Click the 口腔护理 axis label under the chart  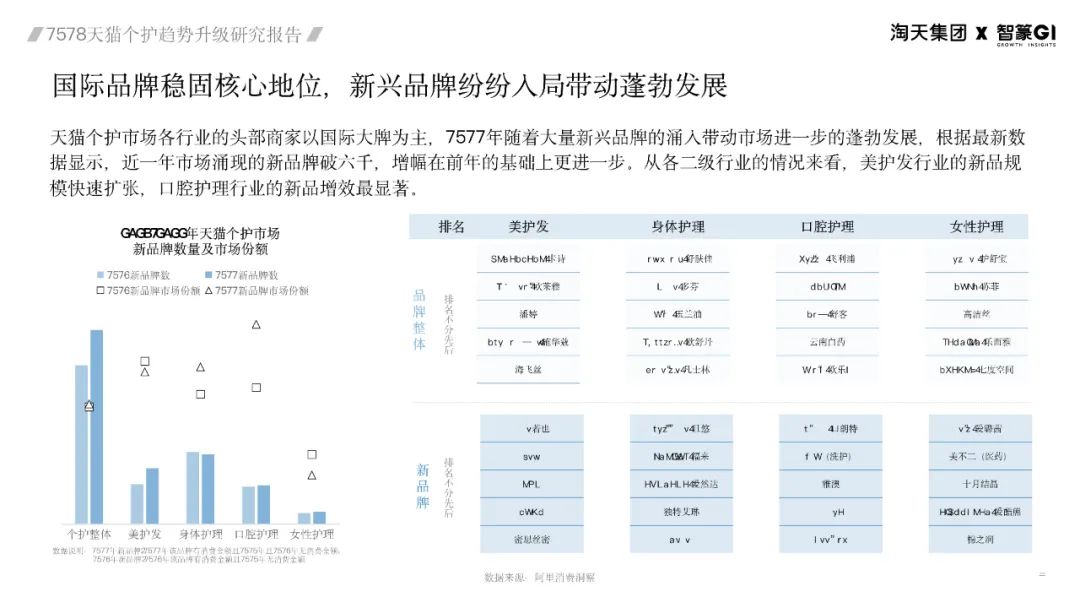pyautogui.click(x=256, y=534)
